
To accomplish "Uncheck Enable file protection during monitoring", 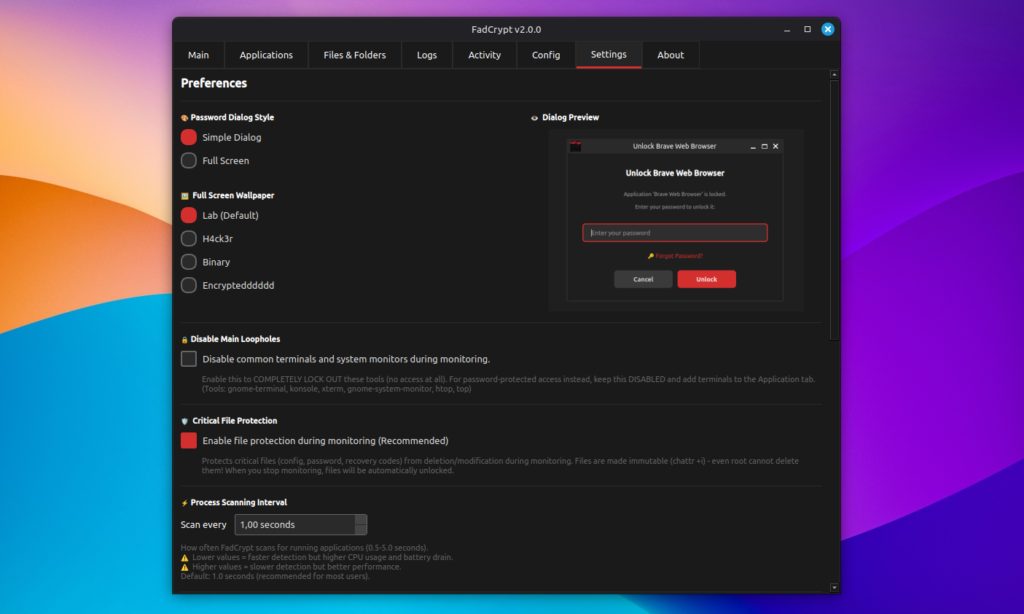I will click(x=189, y=441).
